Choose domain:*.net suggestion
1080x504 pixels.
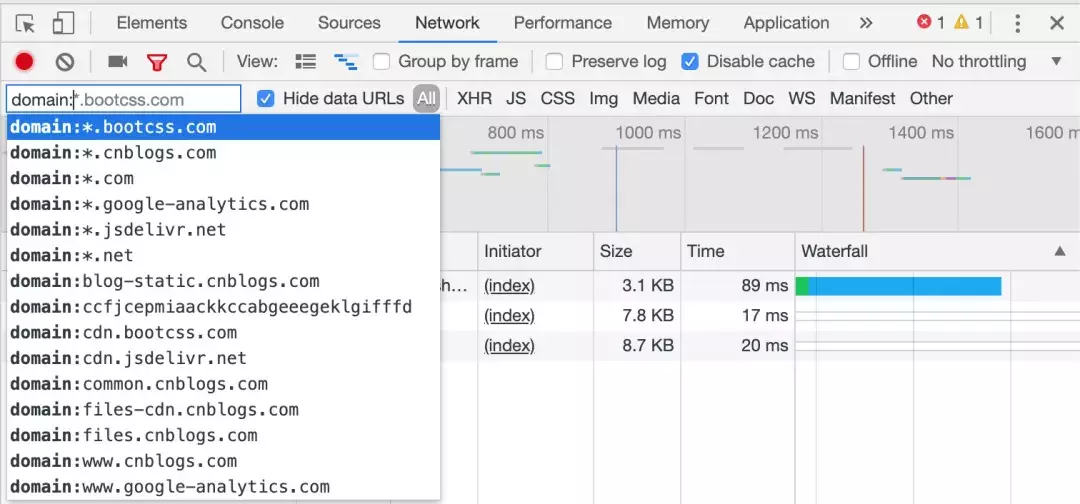pos(223,255)
